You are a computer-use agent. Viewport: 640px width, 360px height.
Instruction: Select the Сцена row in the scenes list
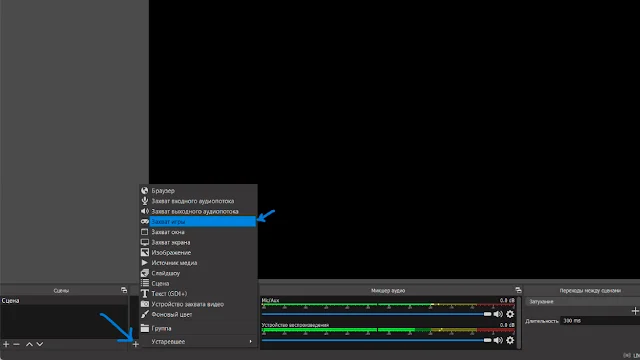point(64,300)
